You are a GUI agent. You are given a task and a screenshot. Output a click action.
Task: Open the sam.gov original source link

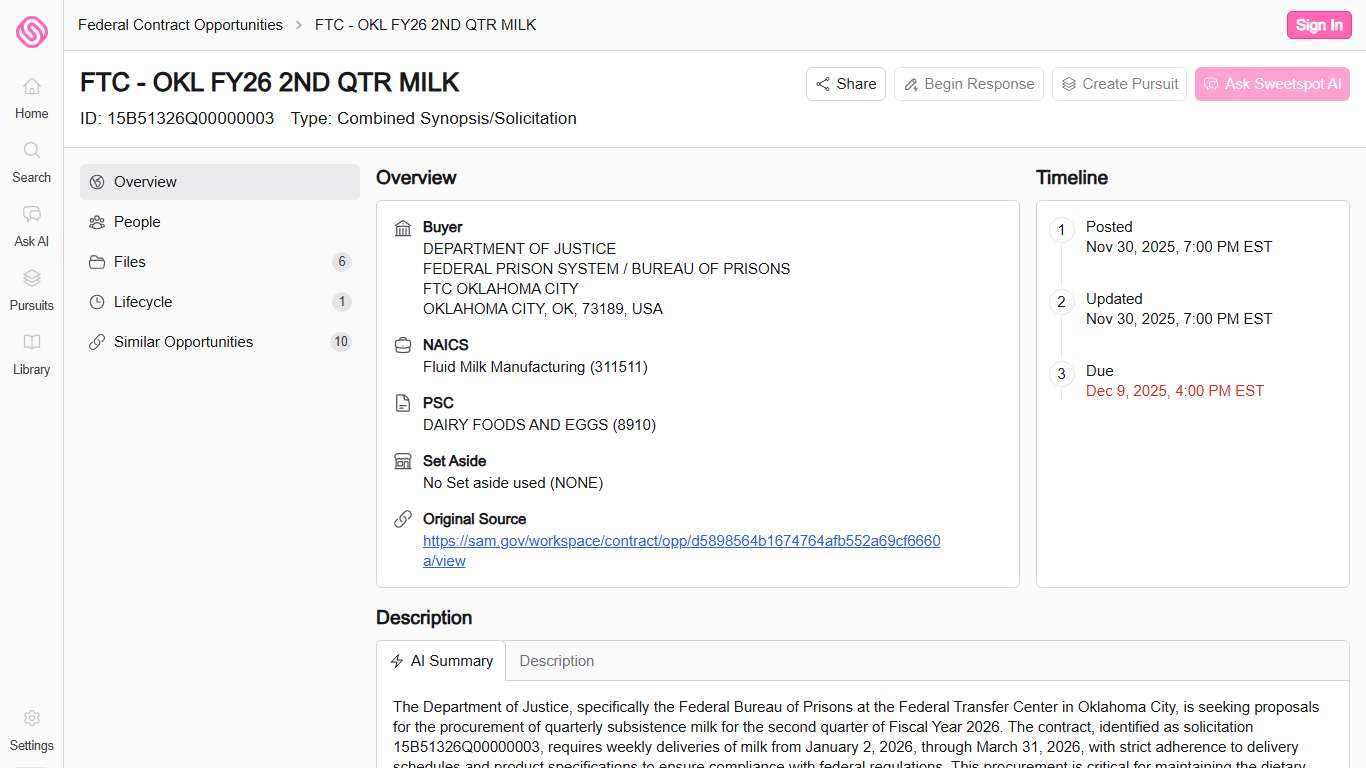click(x=681, y=541)
